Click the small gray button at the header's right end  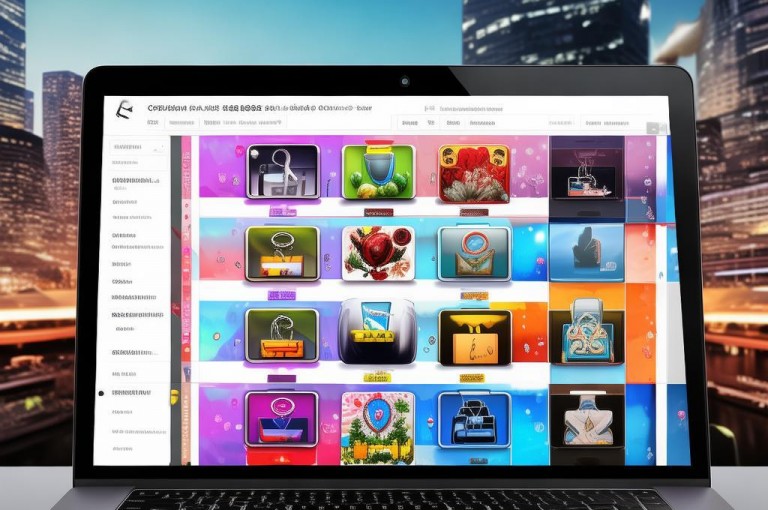655,128
